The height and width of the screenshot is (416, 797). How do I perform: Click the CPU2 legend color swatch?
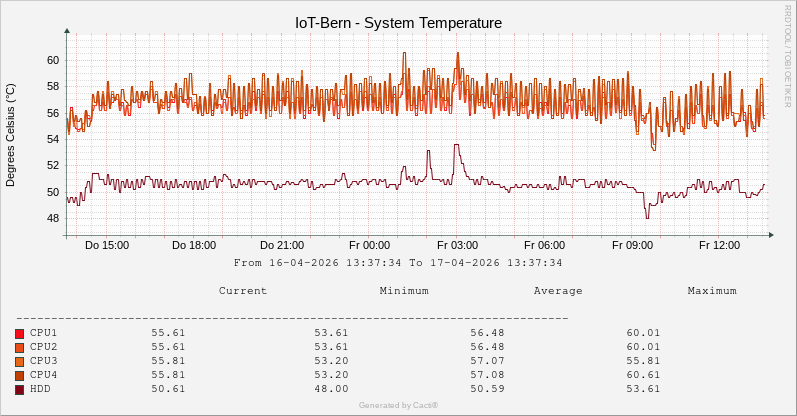19,347
